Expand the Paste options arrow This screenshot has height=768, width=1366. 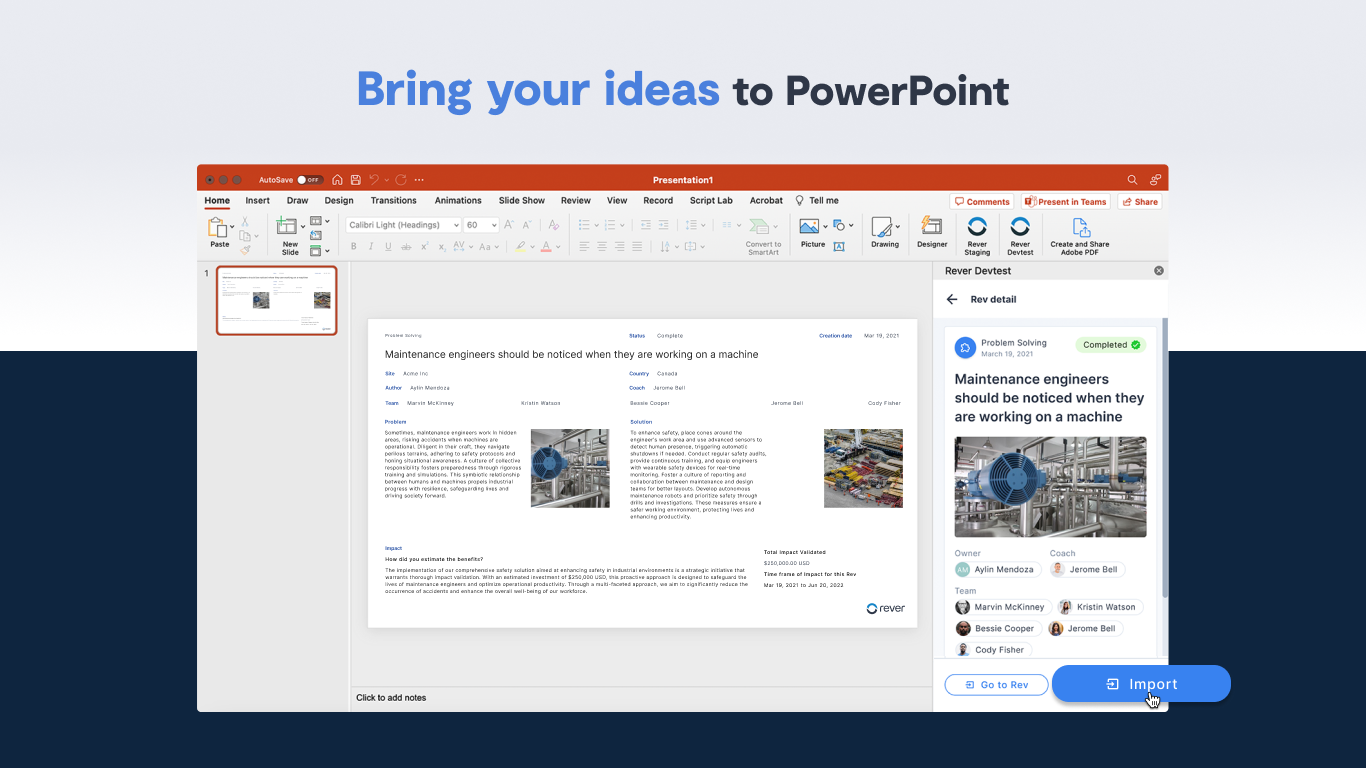[232, 227]
